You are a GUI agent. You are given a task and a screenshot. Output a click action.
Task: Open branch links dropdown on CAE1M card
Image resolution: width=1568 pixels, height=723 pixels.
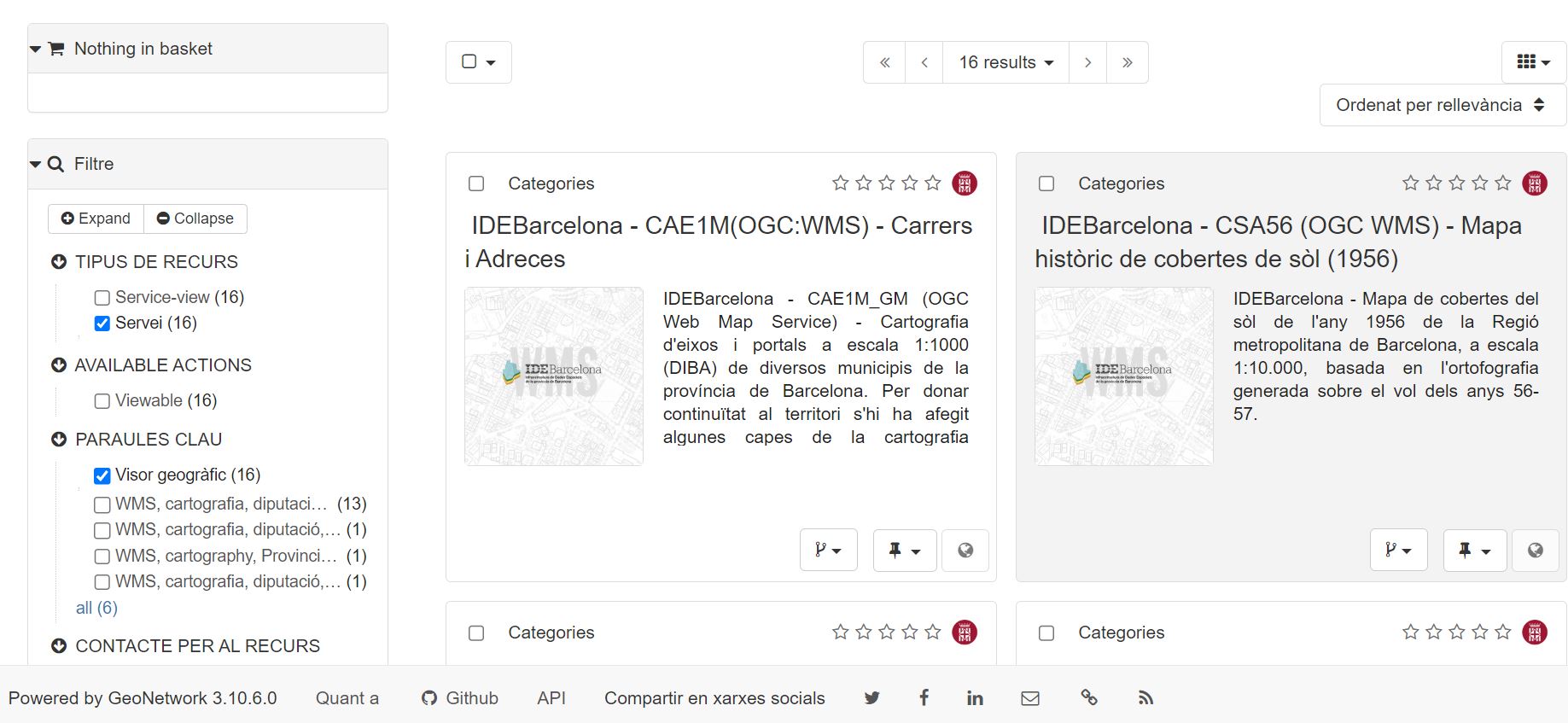(829, 551)
